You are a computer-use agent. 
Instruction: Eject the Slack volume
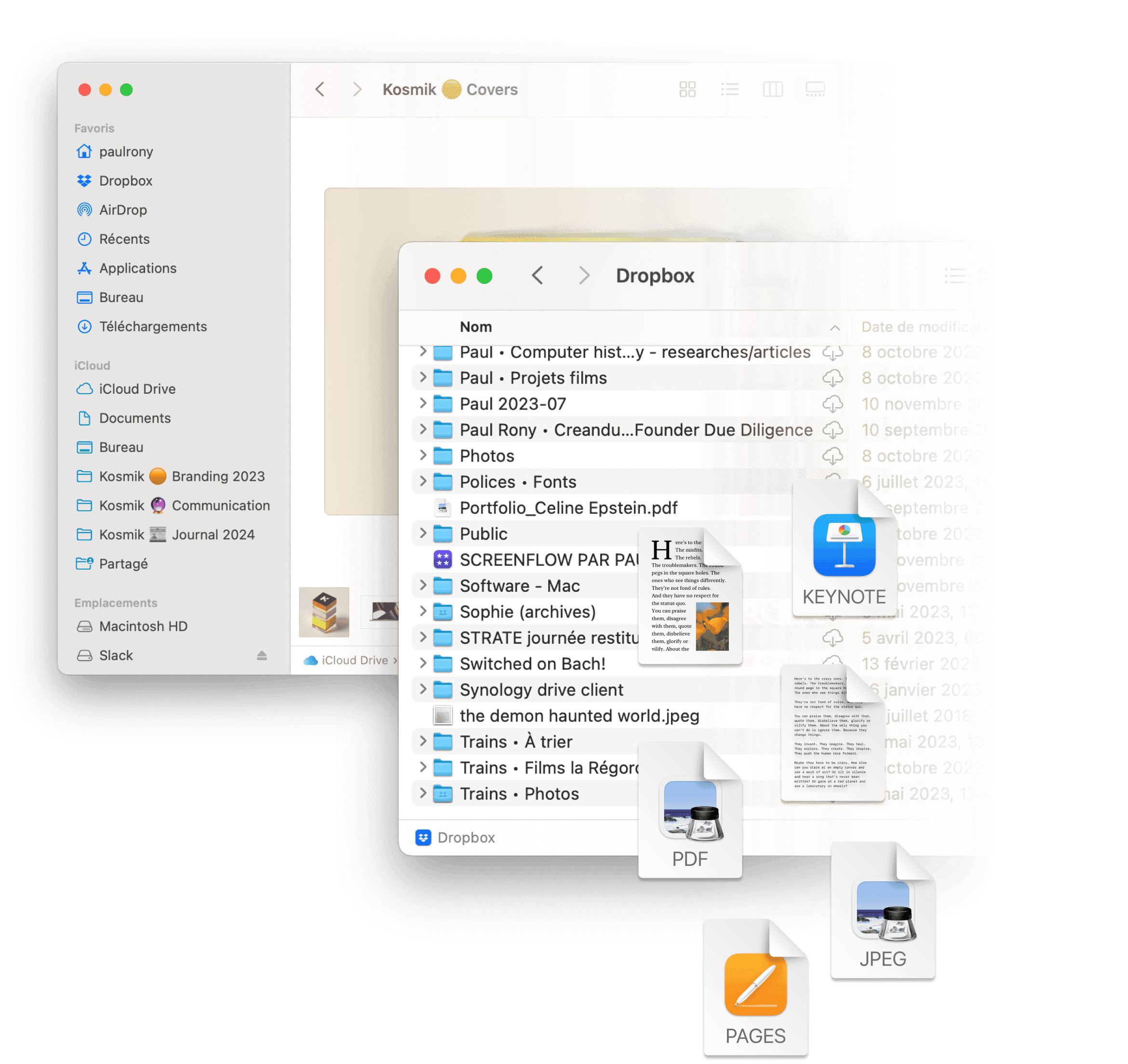(262, 655)
